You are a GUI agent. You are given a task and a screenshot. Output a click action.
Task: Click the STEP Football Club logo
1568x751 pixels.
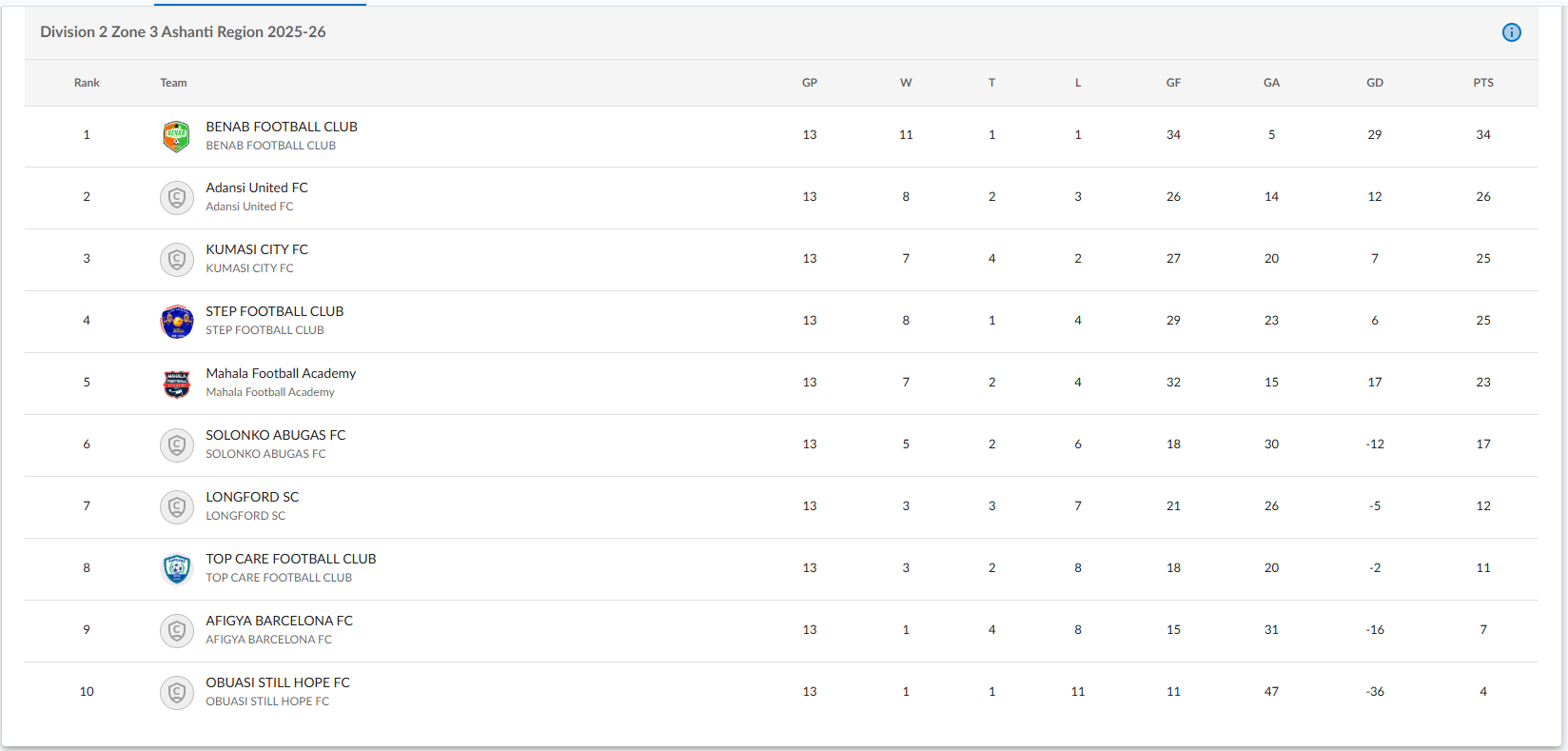[177, 322]
